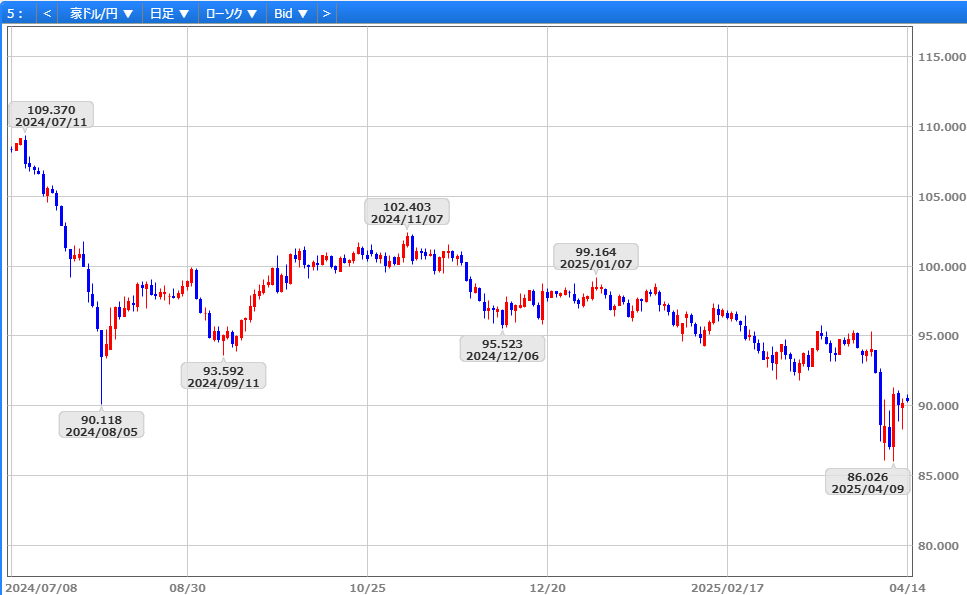967x595 pixels.
Task: Click the 2024/07/08 date axis label
Action: (41, 588)
